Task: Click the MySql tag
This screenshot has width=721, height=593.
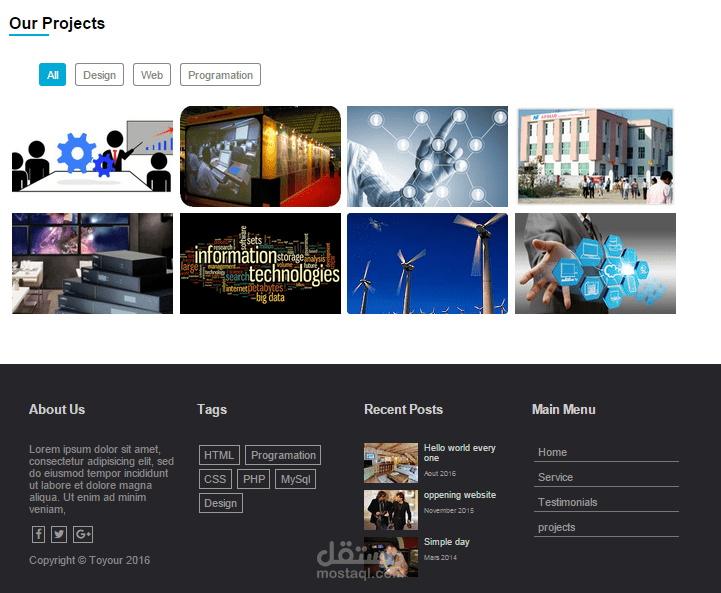Action: [296, 479]
